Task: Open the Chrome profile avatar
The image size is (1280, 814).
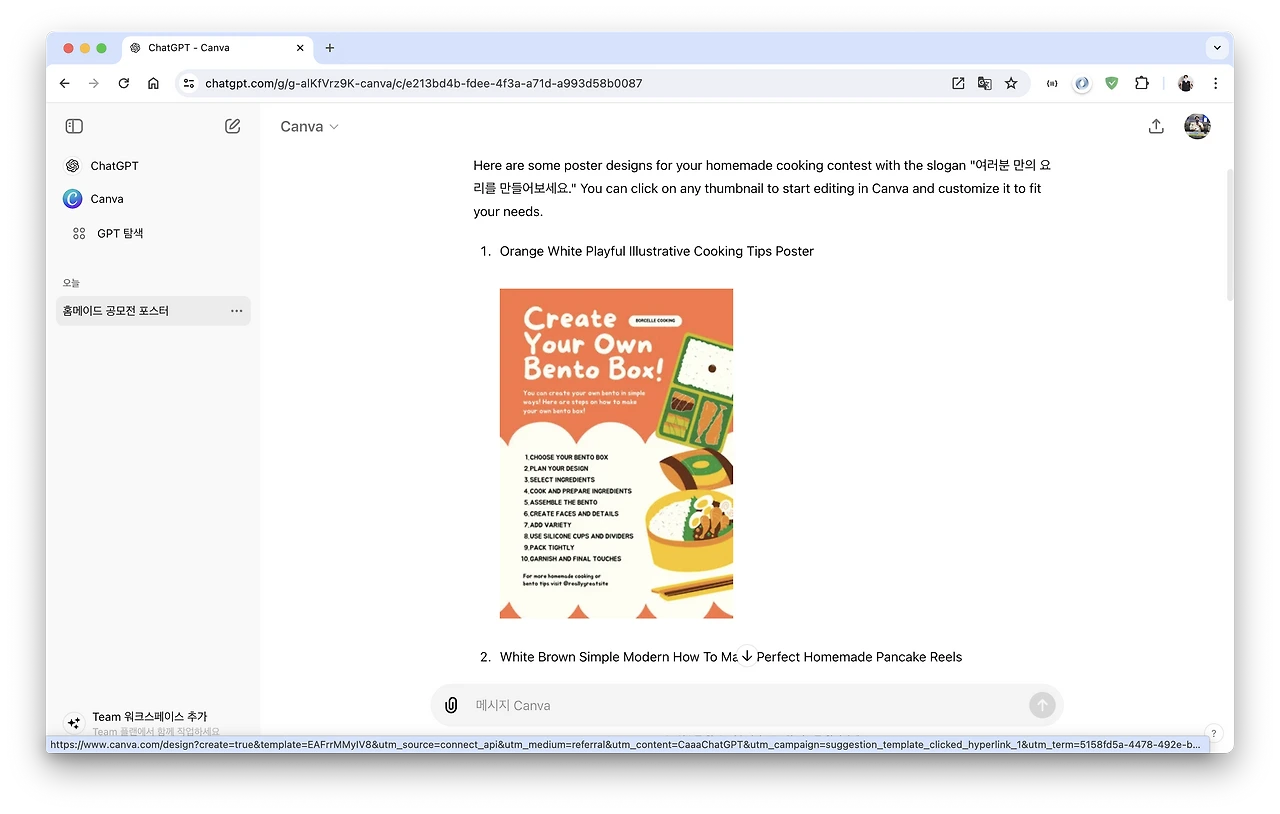Action: pyautogui.click(x=1186, y=83)
